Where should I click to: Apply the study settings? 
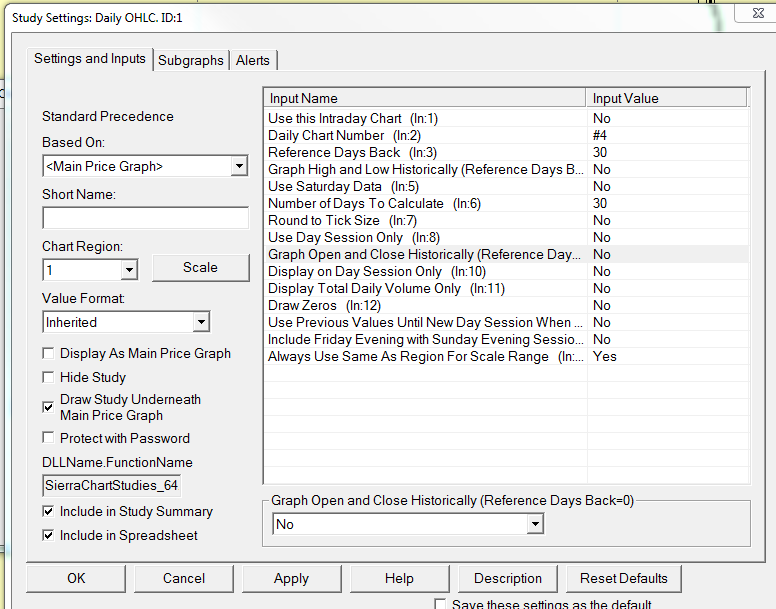pyautogui.click(x=291, y=578)
